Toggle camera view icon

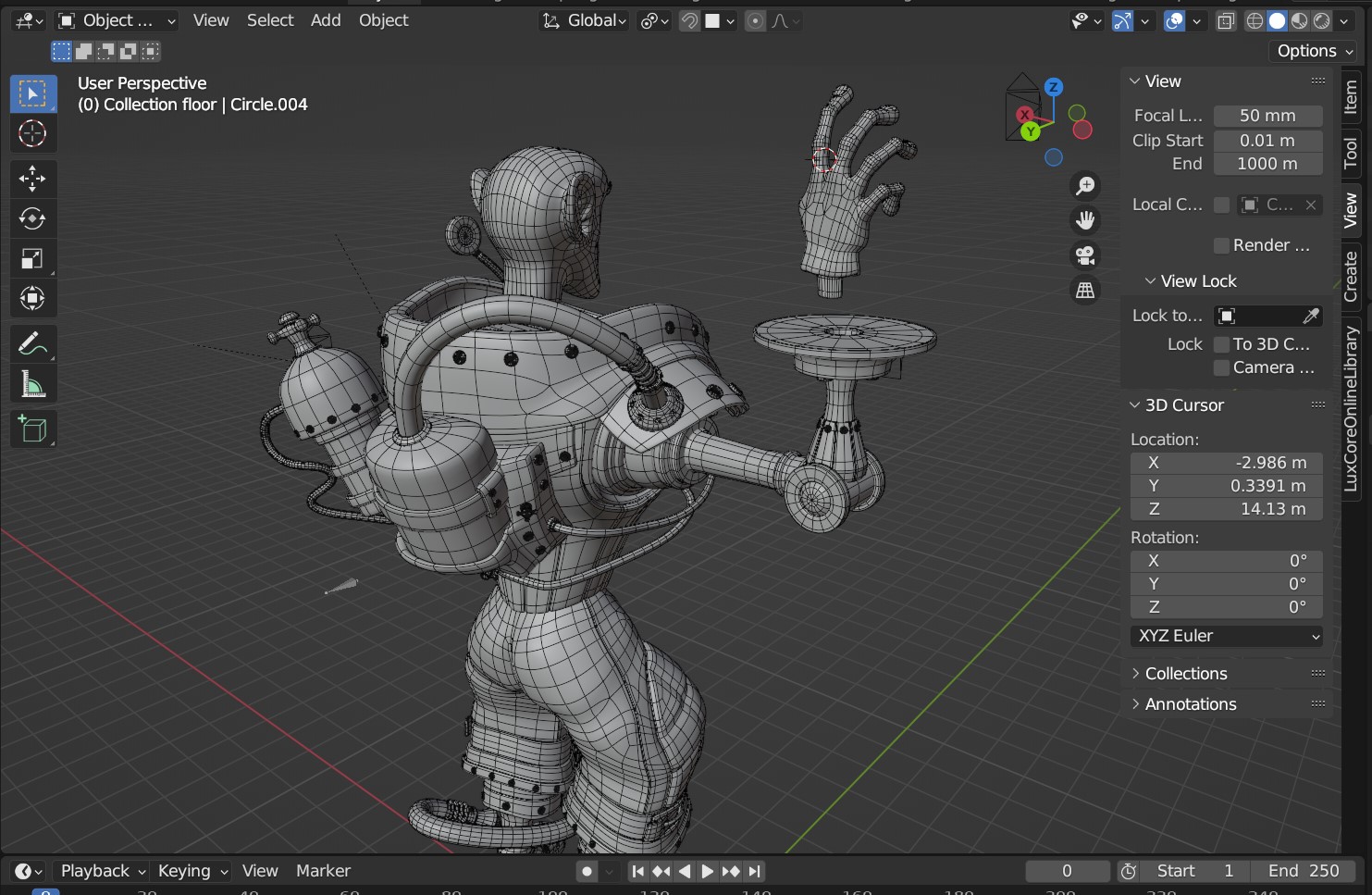[x=1085, y=255]
